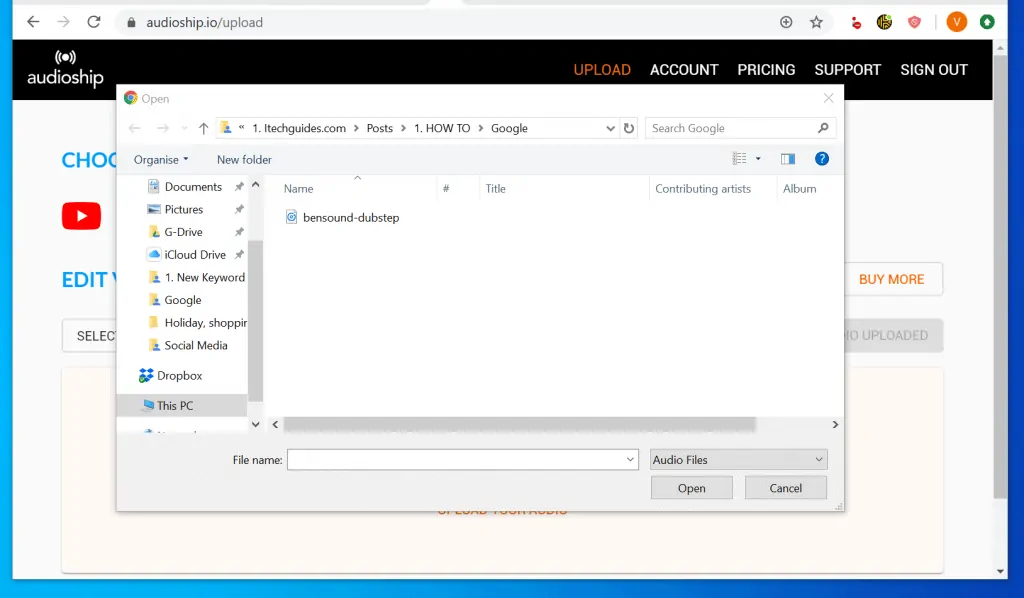Viewport: 1024px width, 598px height.
Task: Reload the audioship page
Action: (x=94, y=22)
